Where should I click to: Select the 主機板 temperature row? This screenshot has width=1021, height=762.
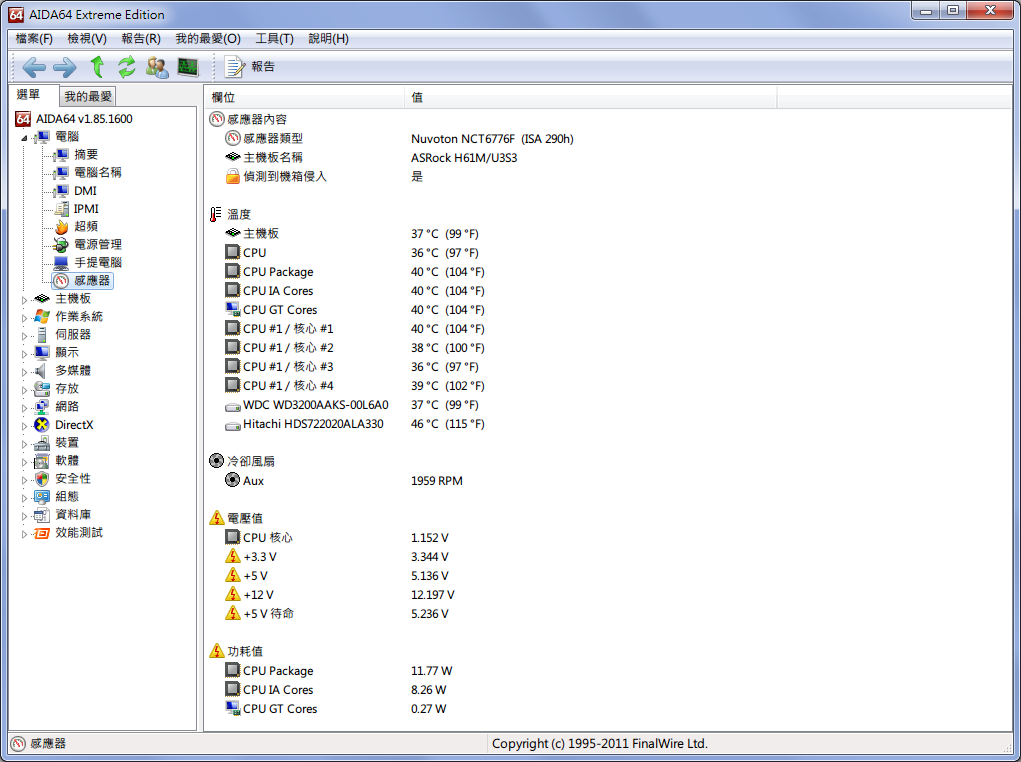point(352,233)
